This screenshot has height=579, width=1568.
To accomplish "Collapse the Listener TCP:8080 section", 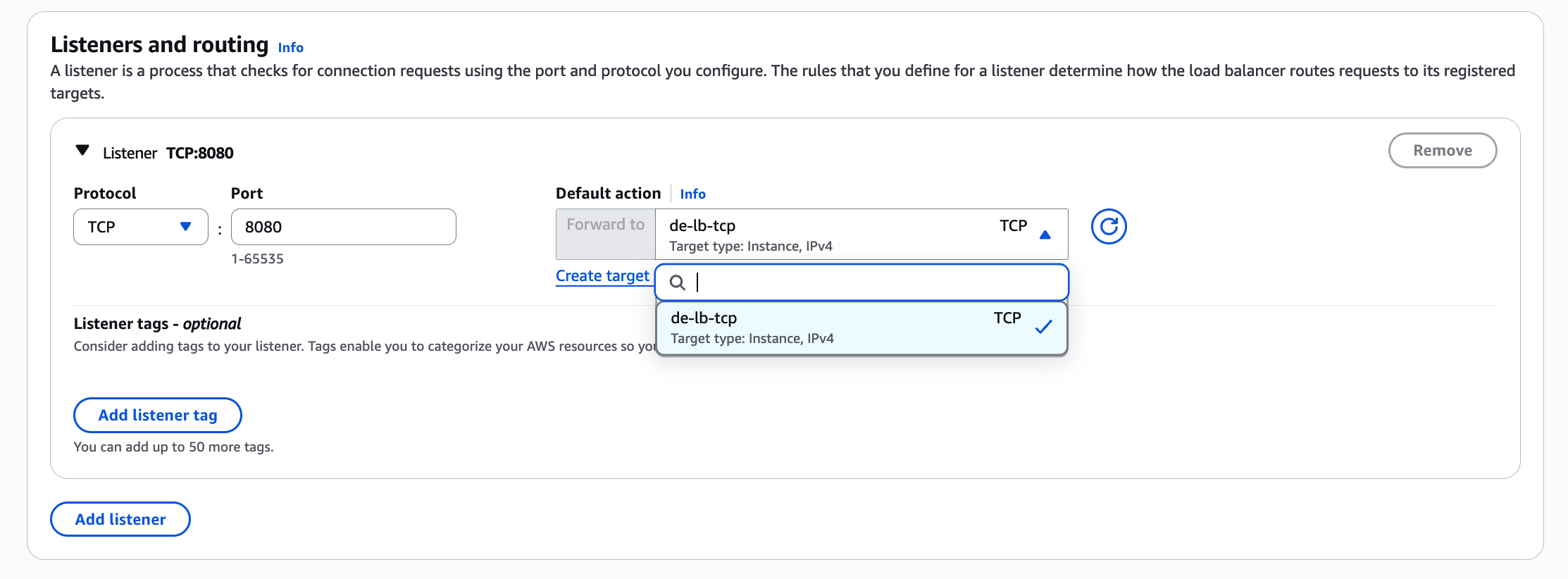I will pos(82,151).
